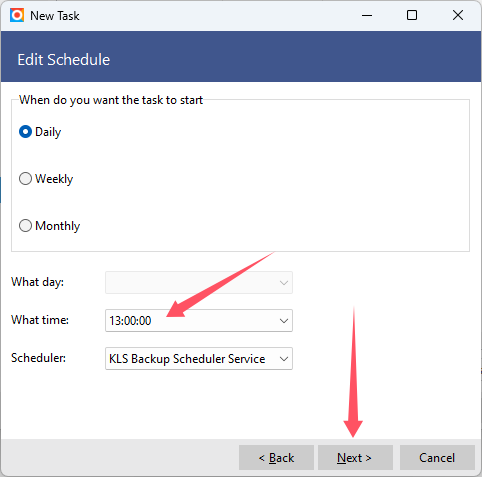
Task: Click the What day label
Action: (37, 282)
